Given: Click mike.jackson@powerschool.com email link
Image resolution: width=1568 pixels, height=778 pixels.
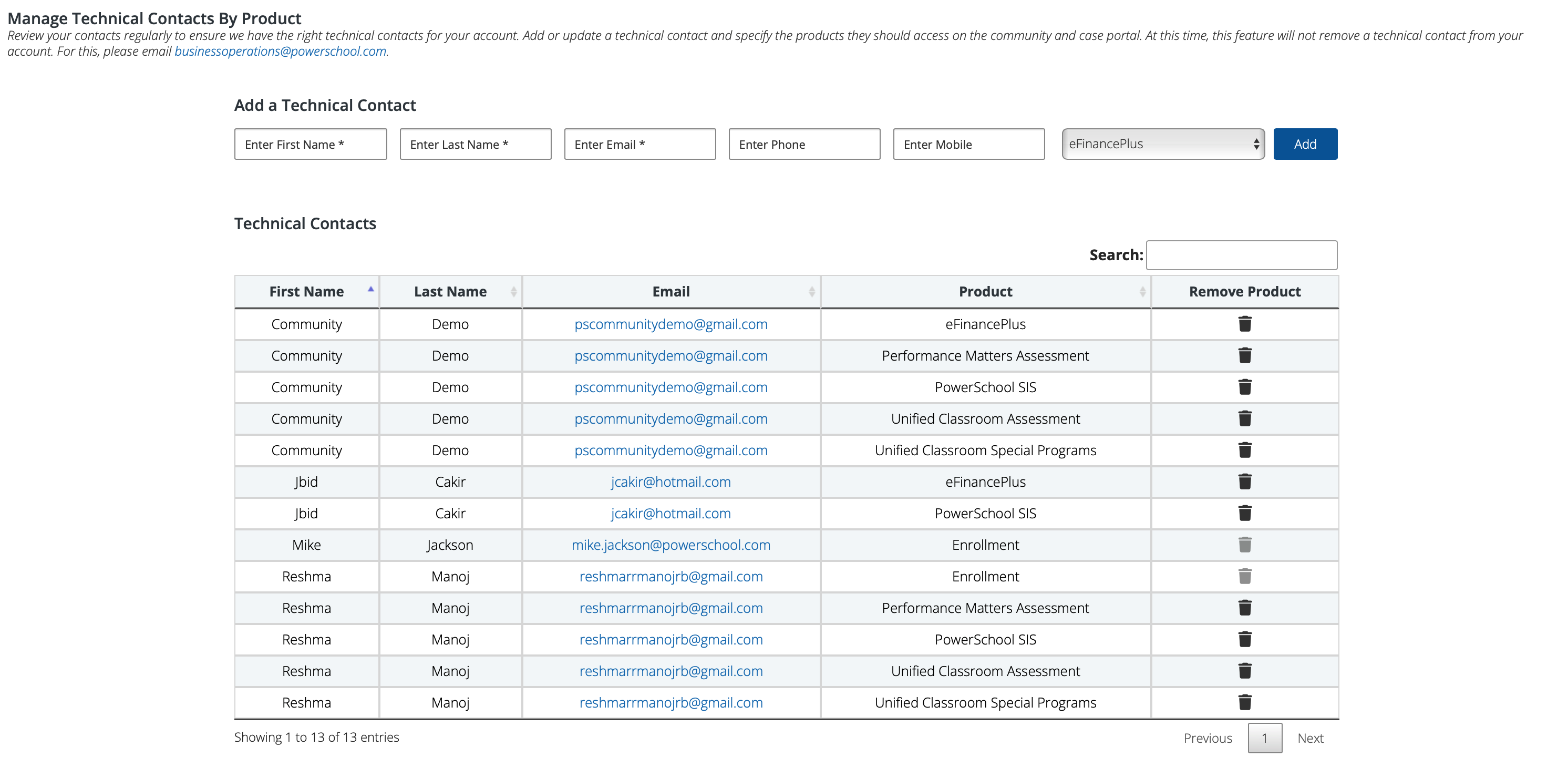Looking at the screenshot, I should point(670,545).
